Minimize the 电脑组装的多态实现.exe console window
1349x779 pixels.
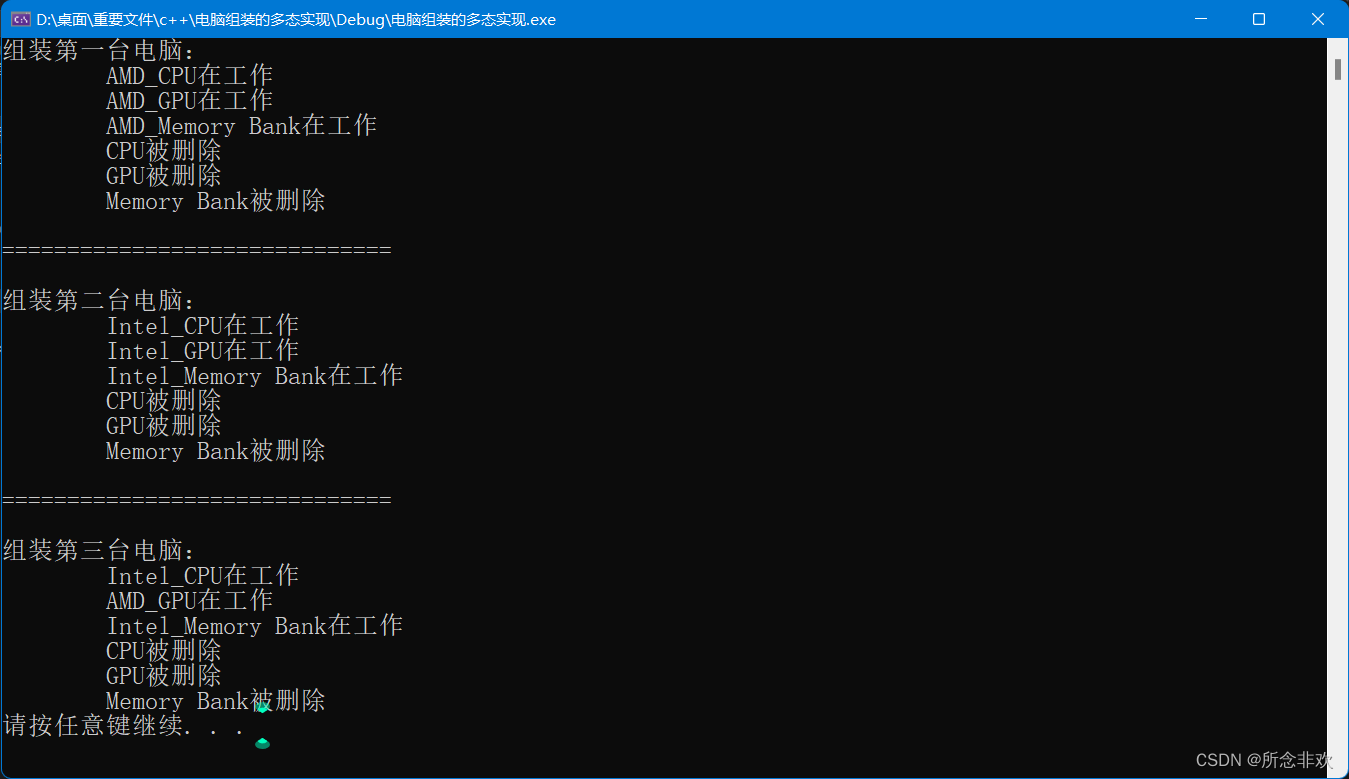[x=1201, y=19]
